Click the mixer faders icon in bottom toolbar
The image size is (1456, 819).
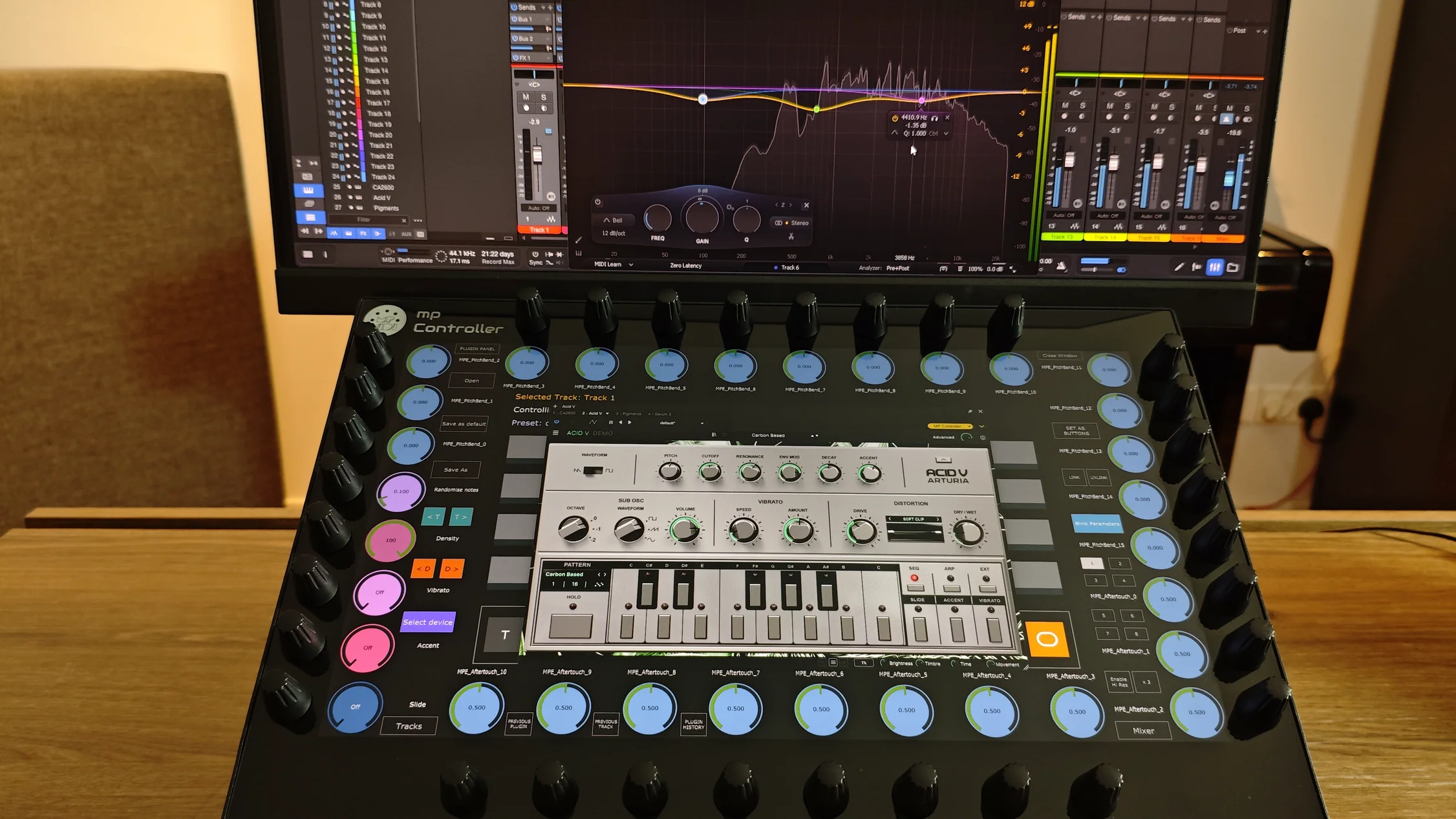pos(1215,267)
